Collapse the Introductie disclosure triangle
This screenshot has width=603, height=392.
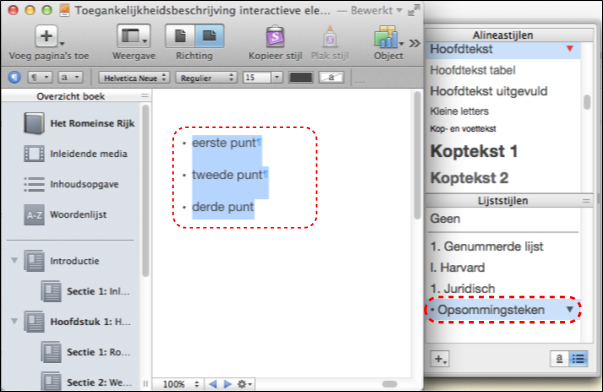pyautogui.click(x=14, y=260)
